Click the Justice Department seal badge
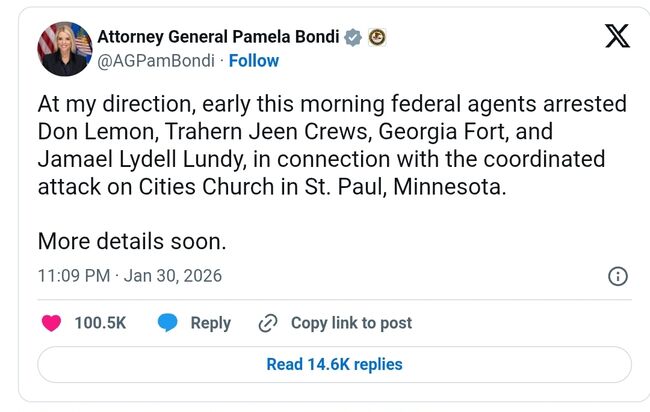The height and width of the screenshot is (412, 650). click(377, 38)
